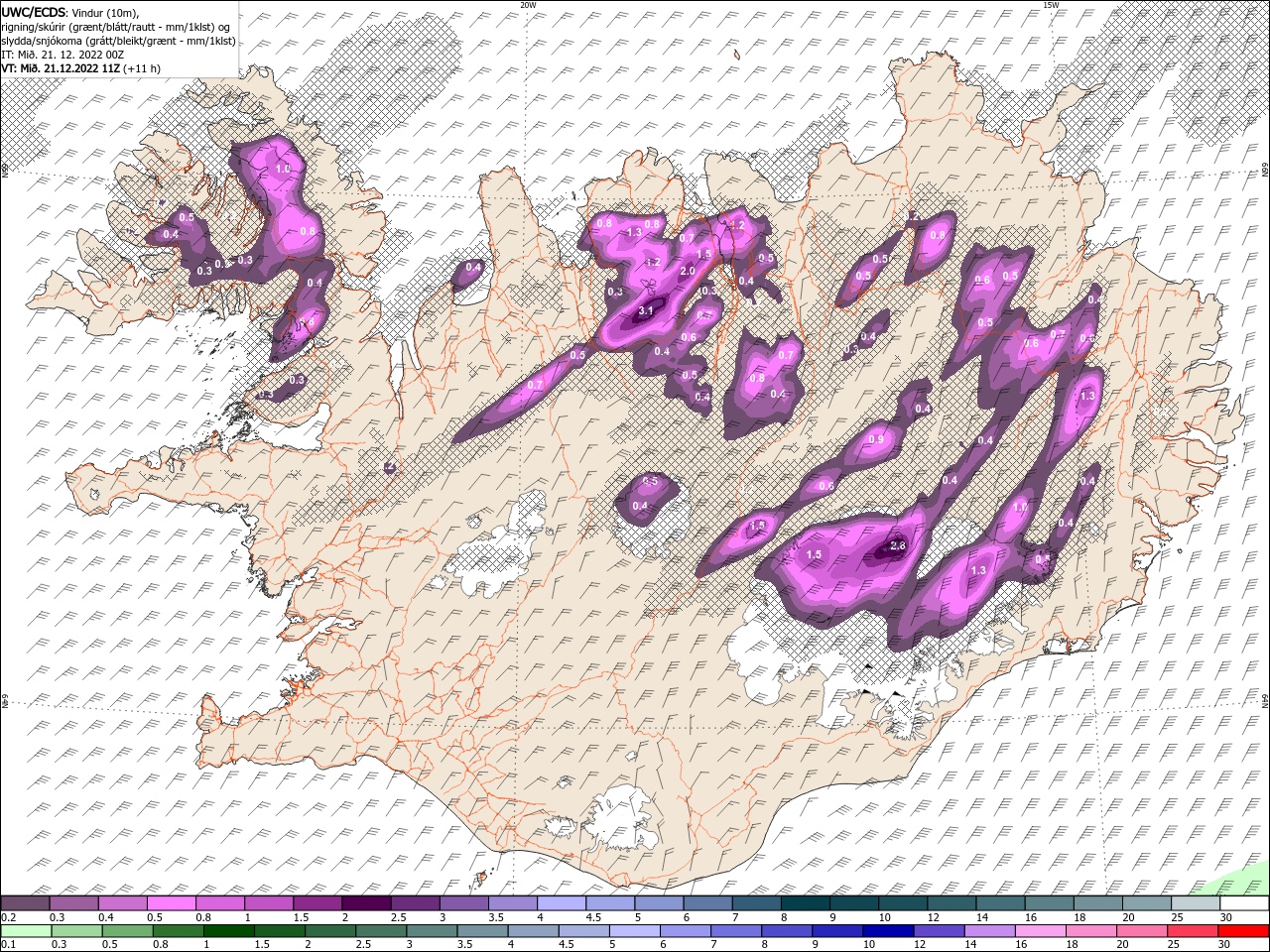Click the darkest green 1–1.5 rain legend swatch
1270x952 pixels.
tap(229, 931)
